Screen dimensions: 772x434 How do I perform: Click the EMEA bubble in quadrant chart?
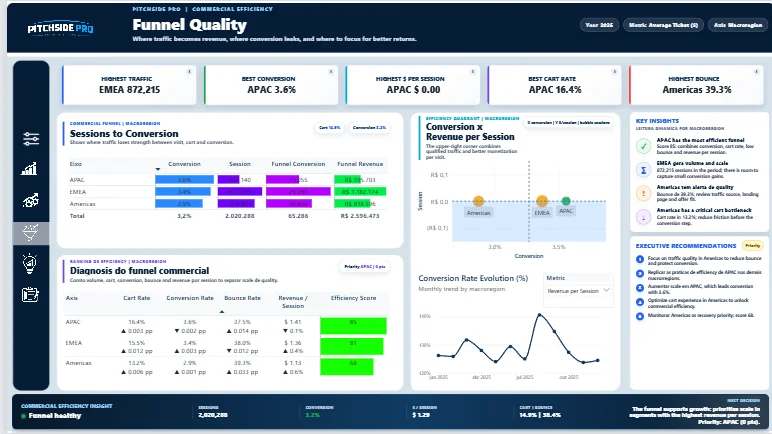point(542,200)
